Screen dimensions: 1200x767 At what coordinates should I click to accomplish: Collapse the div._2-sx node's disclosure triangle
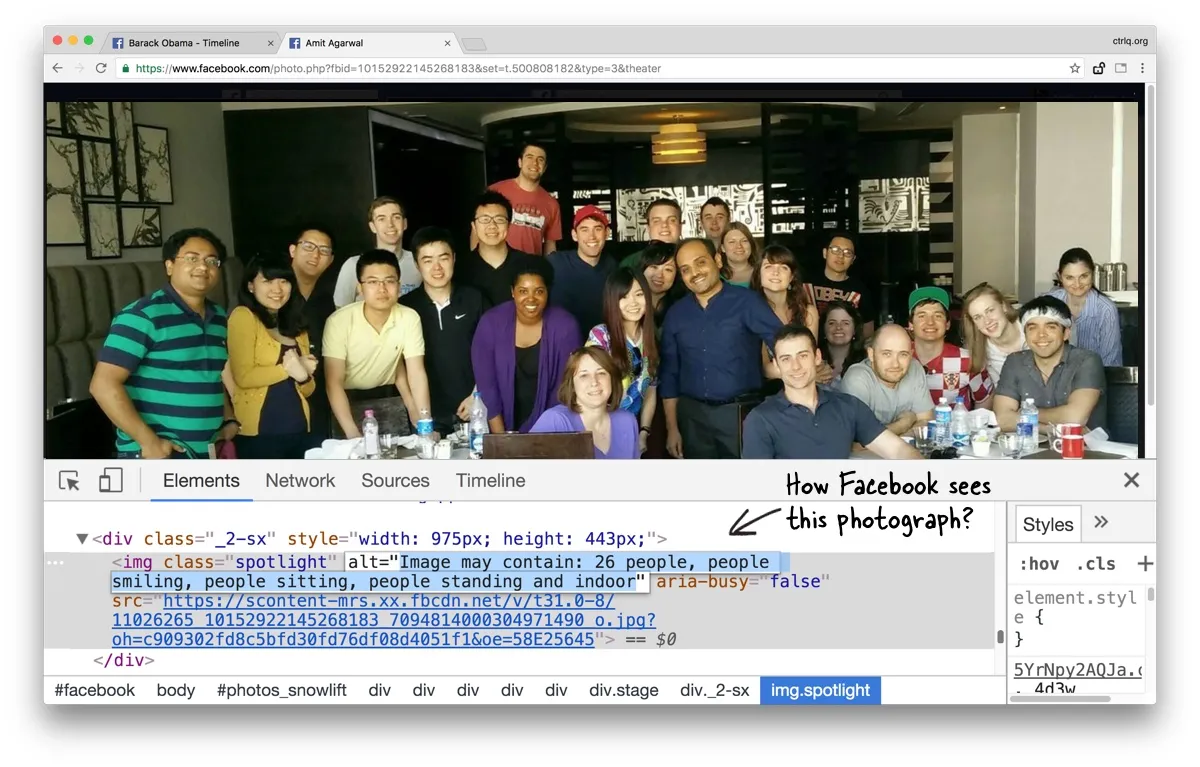[82, 538]
